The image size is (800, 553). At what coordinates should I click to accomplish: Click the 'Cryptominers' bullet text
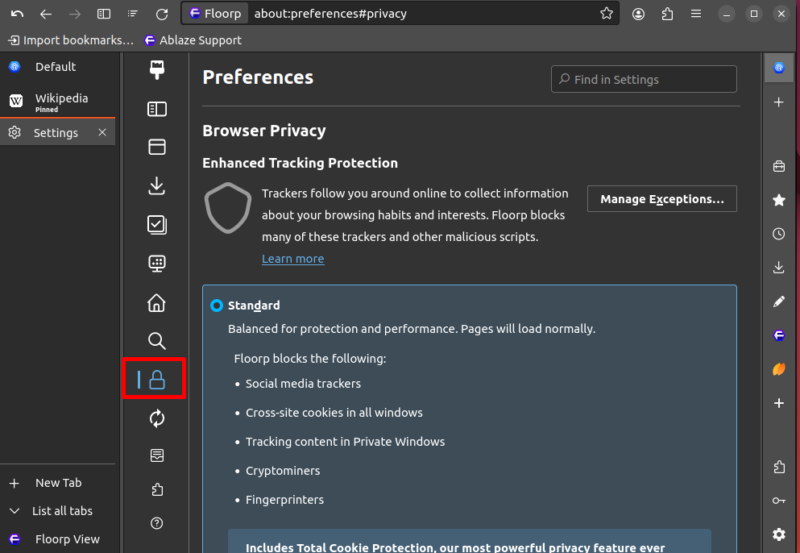[x=283, y=471]
